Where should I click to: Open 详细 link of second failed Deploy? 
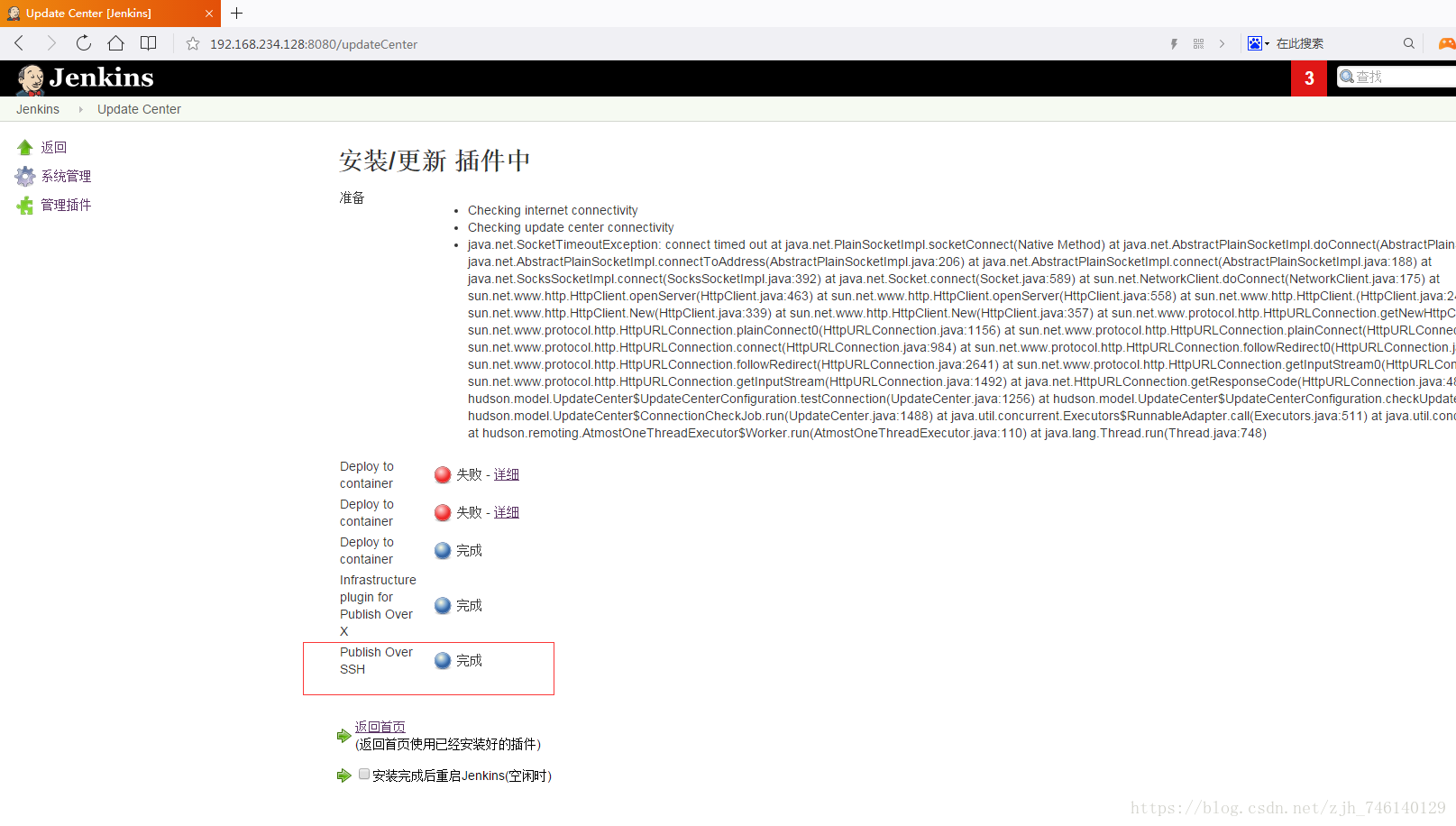pos(507,512)
